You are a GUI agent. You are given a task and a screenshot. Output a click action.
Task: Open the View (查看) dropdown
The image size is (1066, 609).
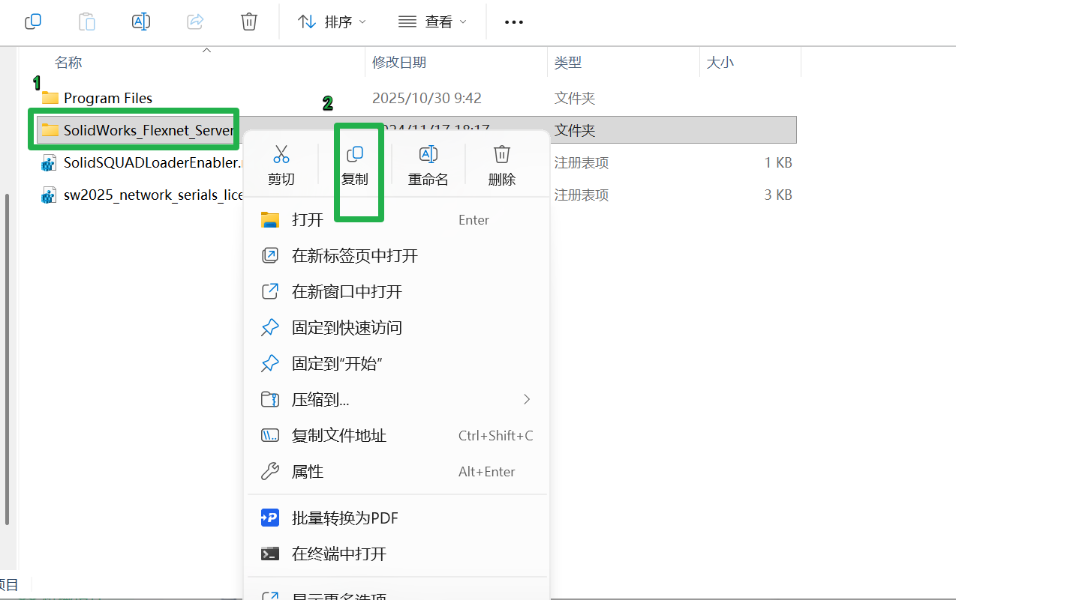pyautogui.click(x=432, y=22)
